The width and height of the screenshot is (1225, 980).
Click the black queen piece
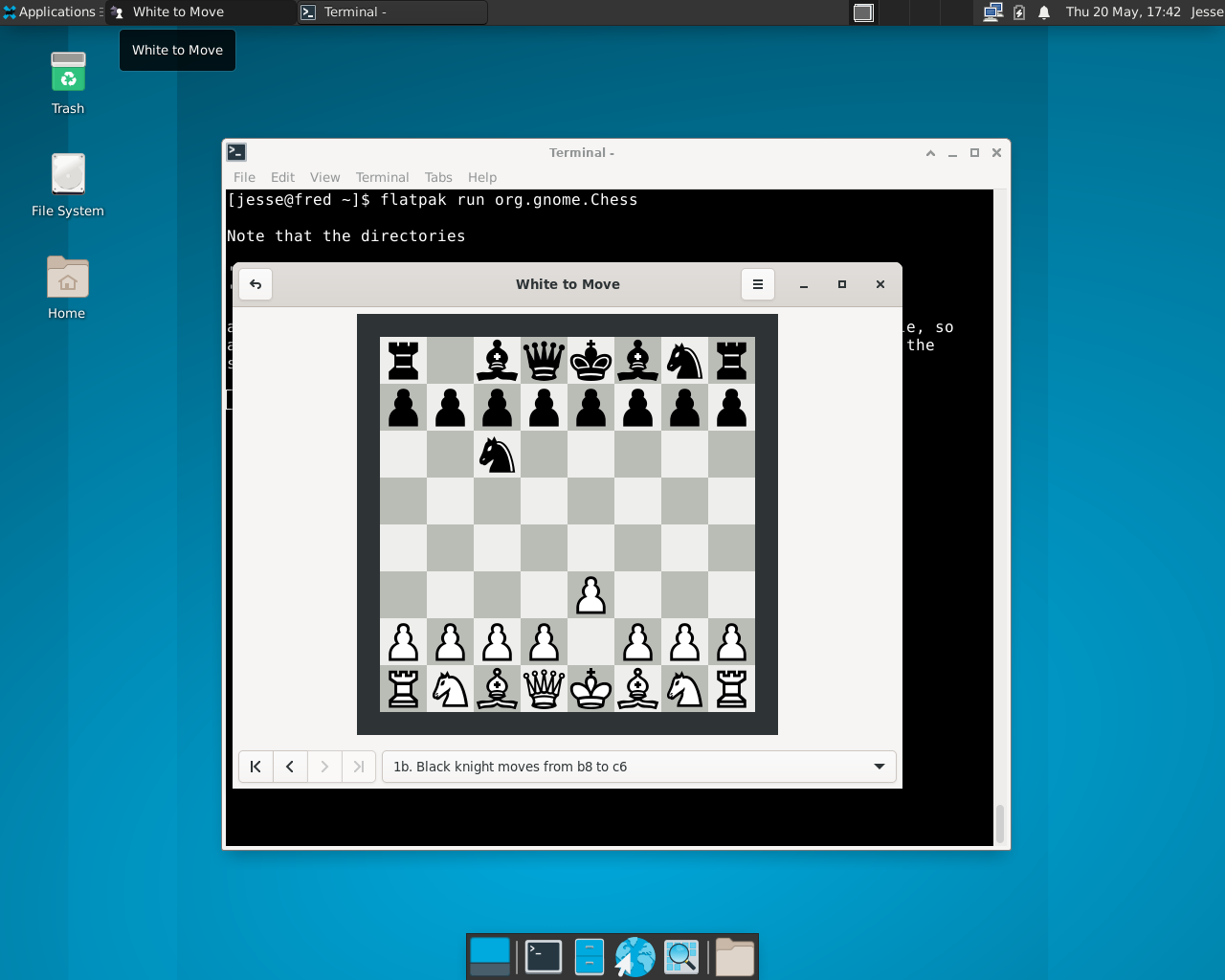coord(545,361)
